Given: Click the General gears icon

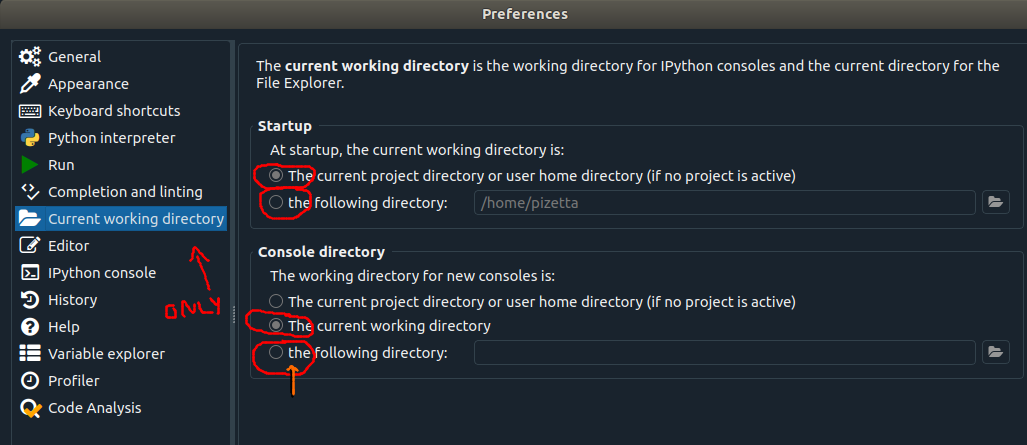Looking at the screenshot, I should 30,57.
